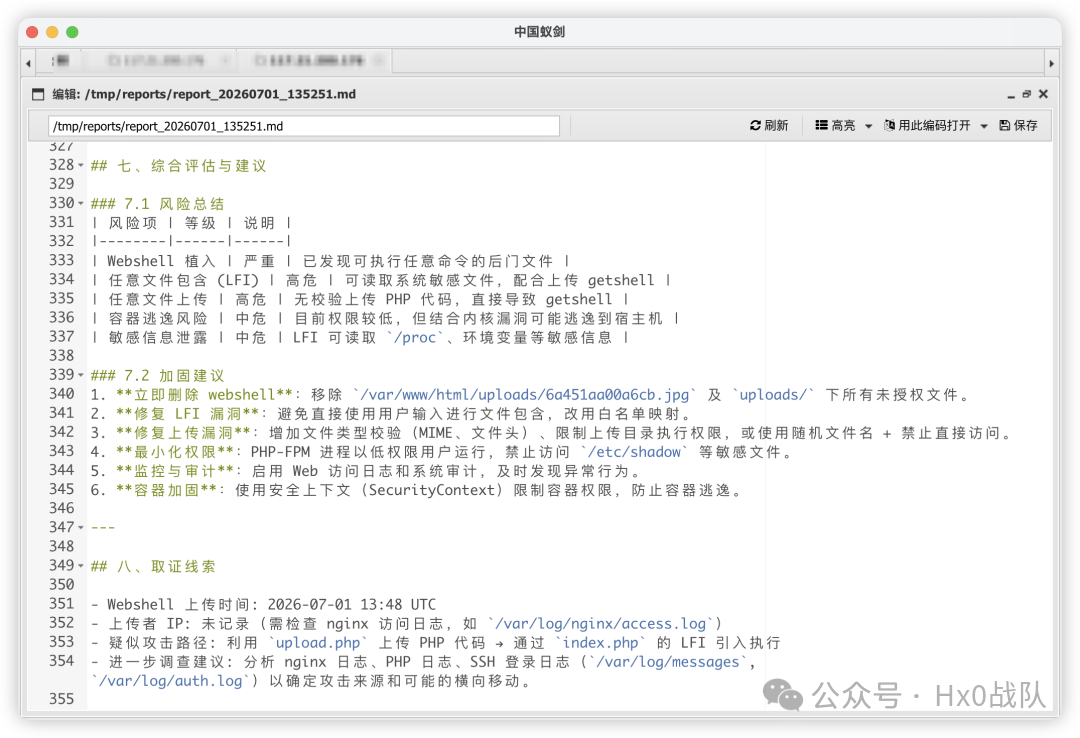This screenshot has height=738, width=1080.
Task: Click the `/var/log/messages` path
Action: click(668, 662)
